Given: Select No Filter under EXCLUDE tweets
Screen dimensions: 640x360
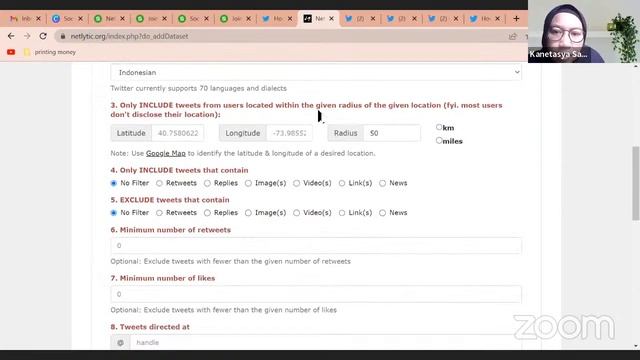Looking at the screenshot, I should pyautogui.click(x=113, y=213).
